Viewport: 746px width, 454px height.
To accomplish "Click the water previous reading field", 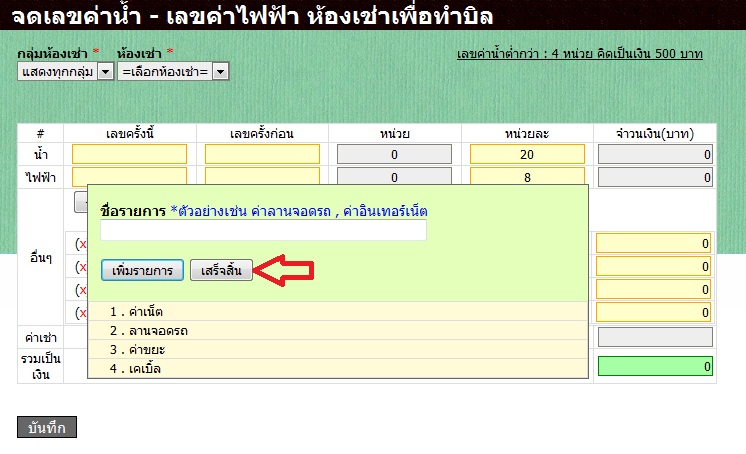I will [262, 154].
